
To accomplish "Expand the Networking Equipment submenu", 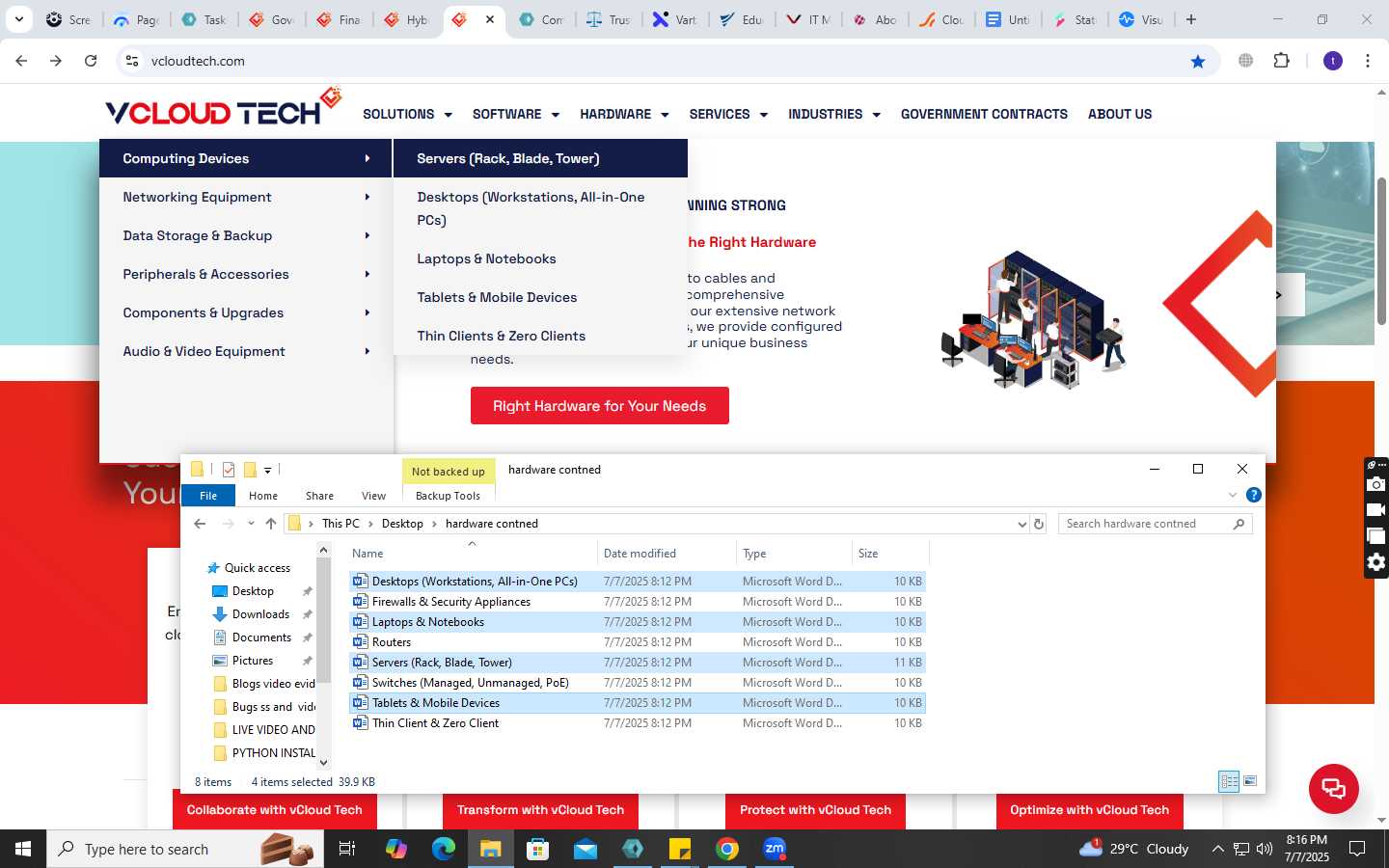I will click(x=246, y=197).
